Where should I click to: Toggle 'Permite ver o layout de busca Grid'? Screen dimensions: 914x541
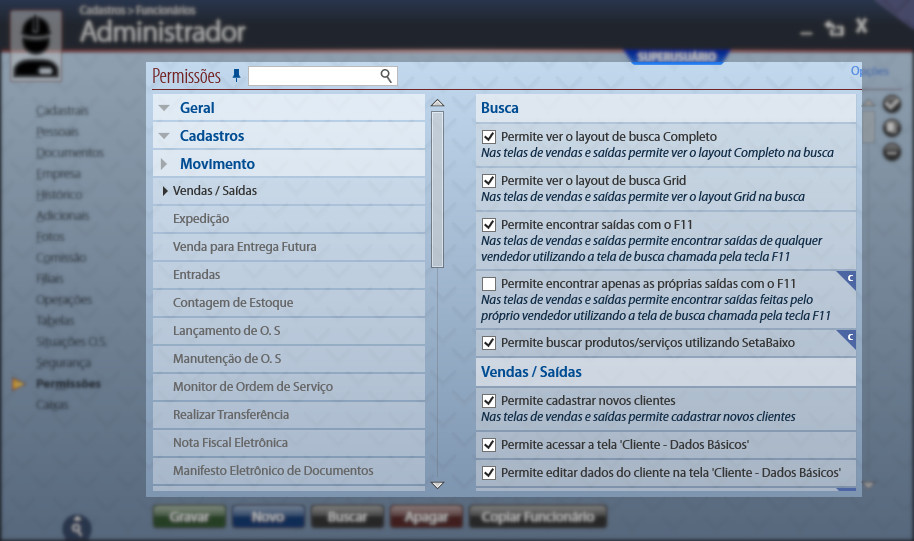489,181
